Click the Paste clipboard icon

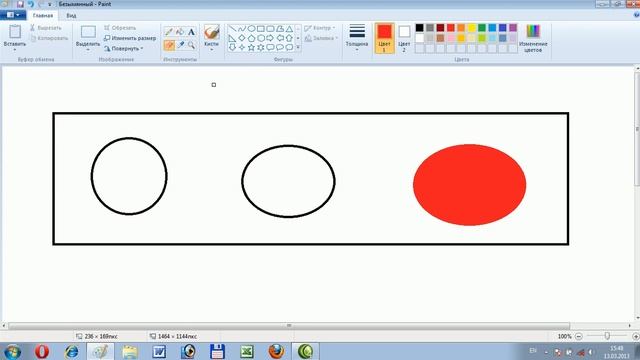15,32
